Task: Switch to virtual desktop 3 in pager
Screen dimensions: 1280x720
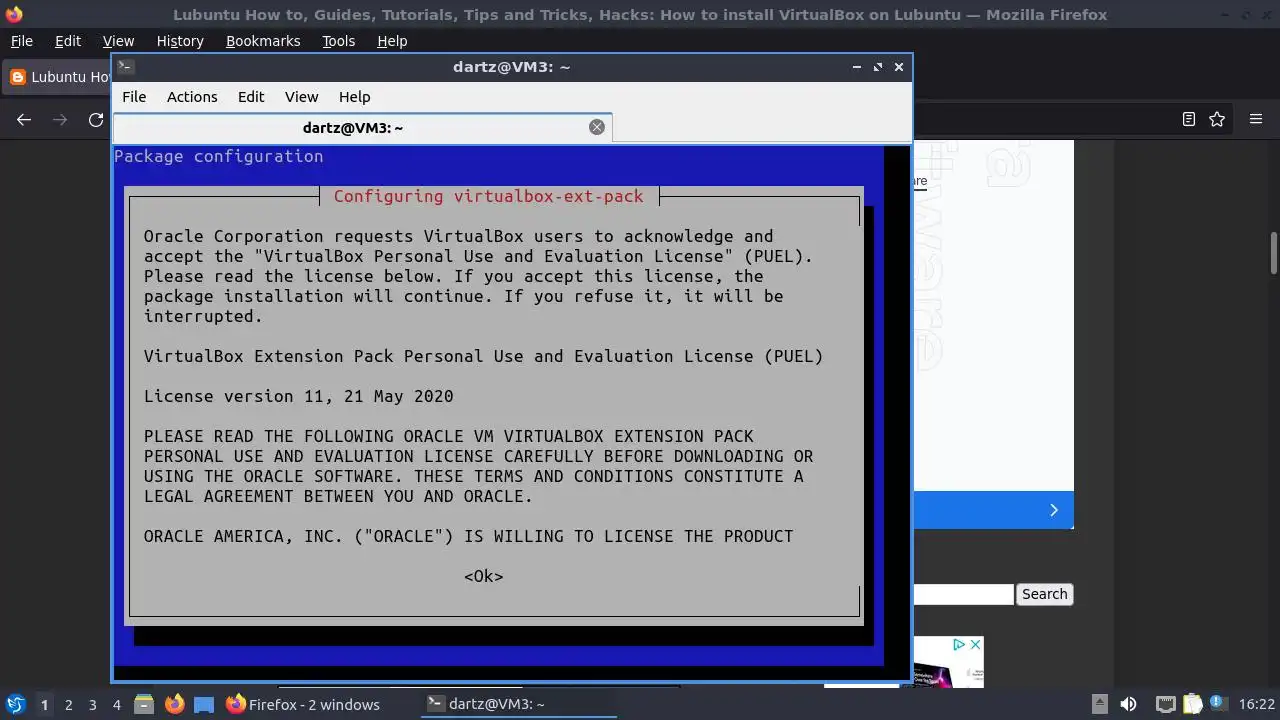Action: pyautogui.click(x=92, y=704)
